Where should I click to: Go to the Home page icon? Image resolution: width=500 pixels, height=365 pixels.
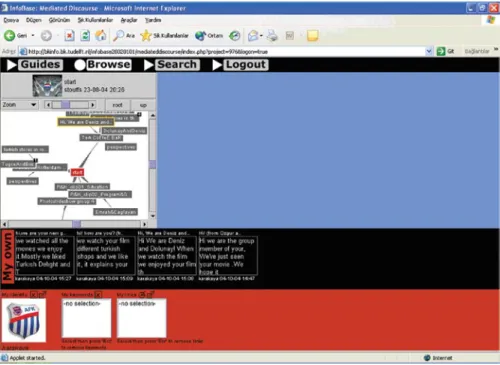[x=101, y=35]
